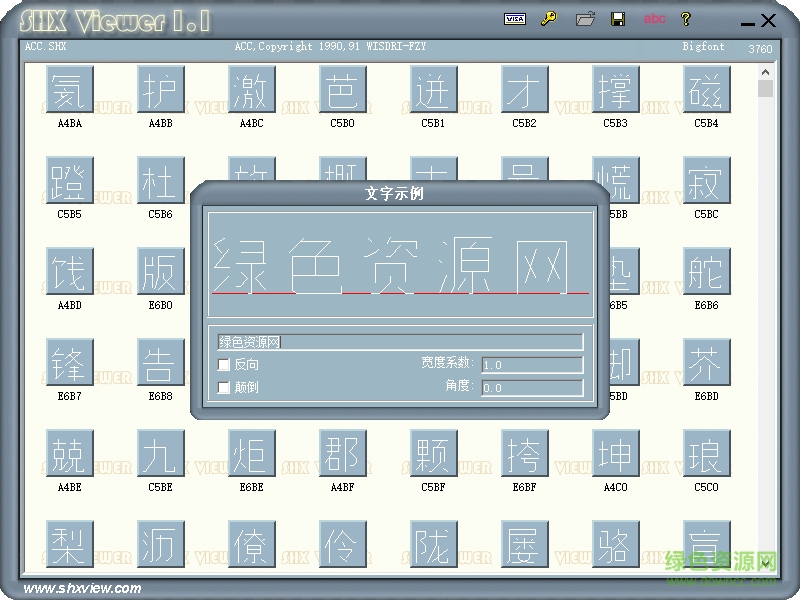
Task: Click the ACC.SHX file name label
Action: pyautogui.click(x=45, y=46)
